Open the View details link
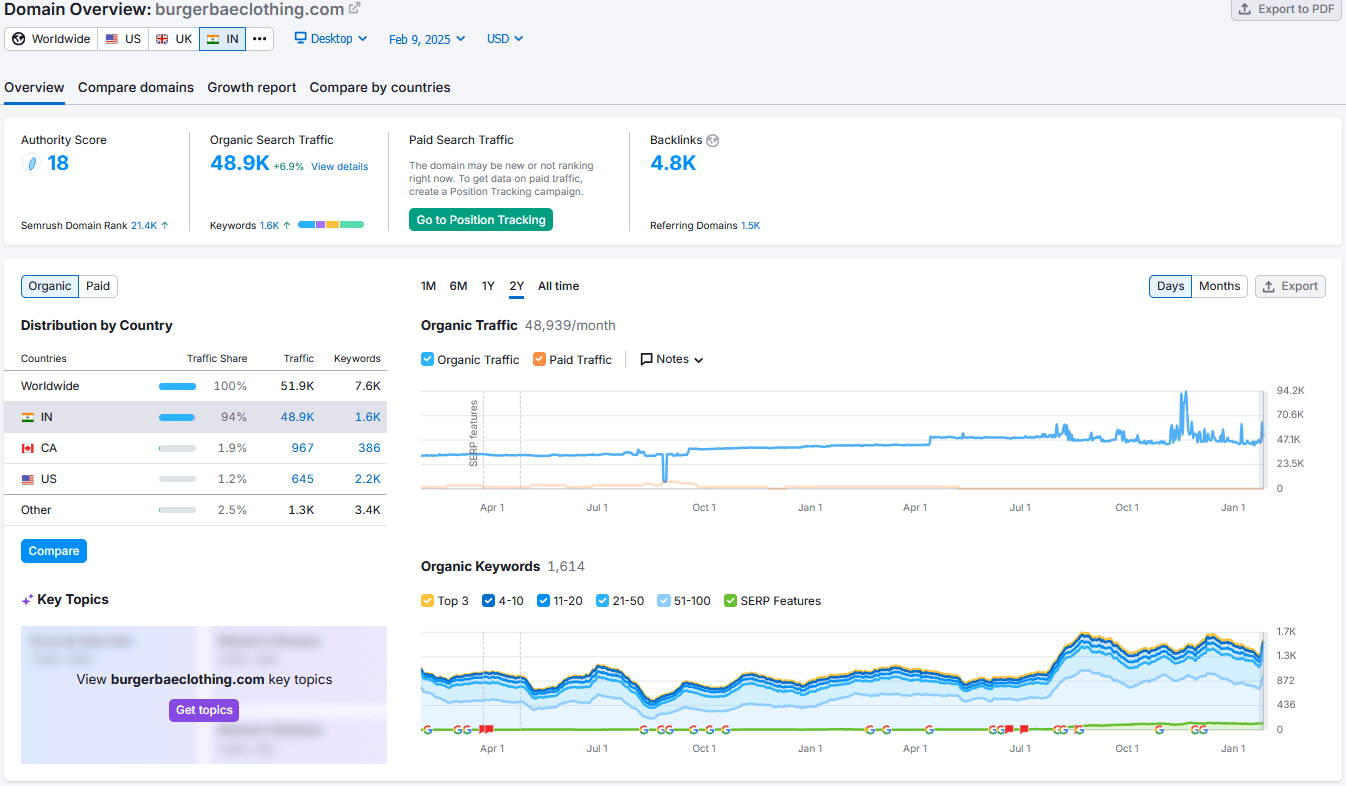The image size is (1346, 786). coord(339,166)
